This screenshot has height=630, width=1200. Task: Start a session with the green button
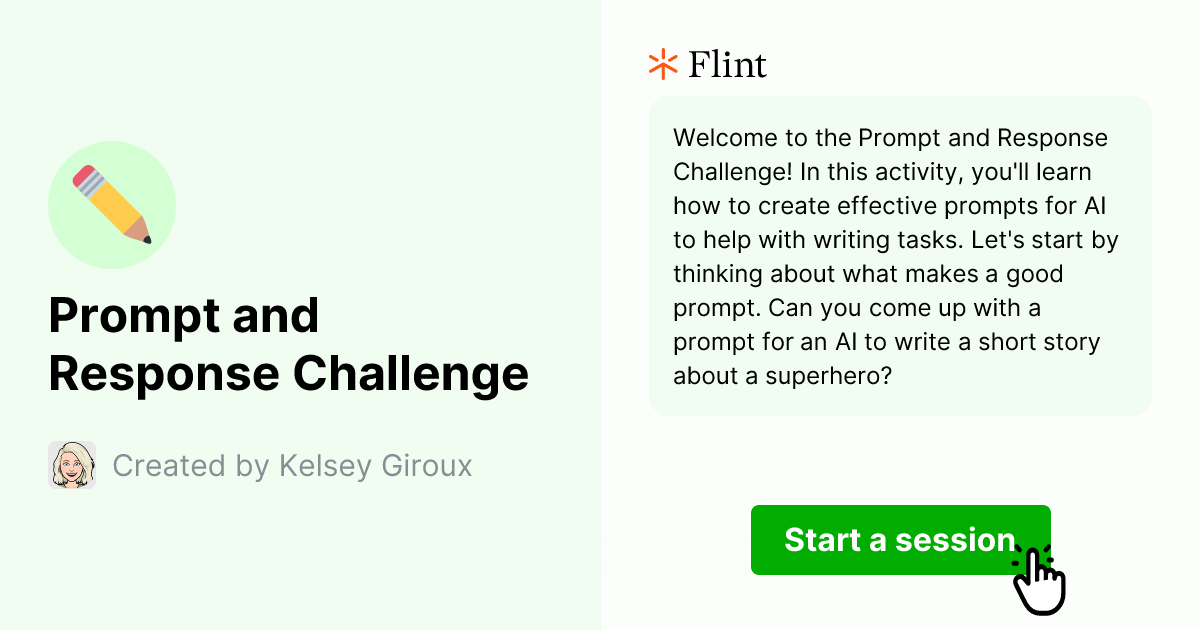click(900, 540)
